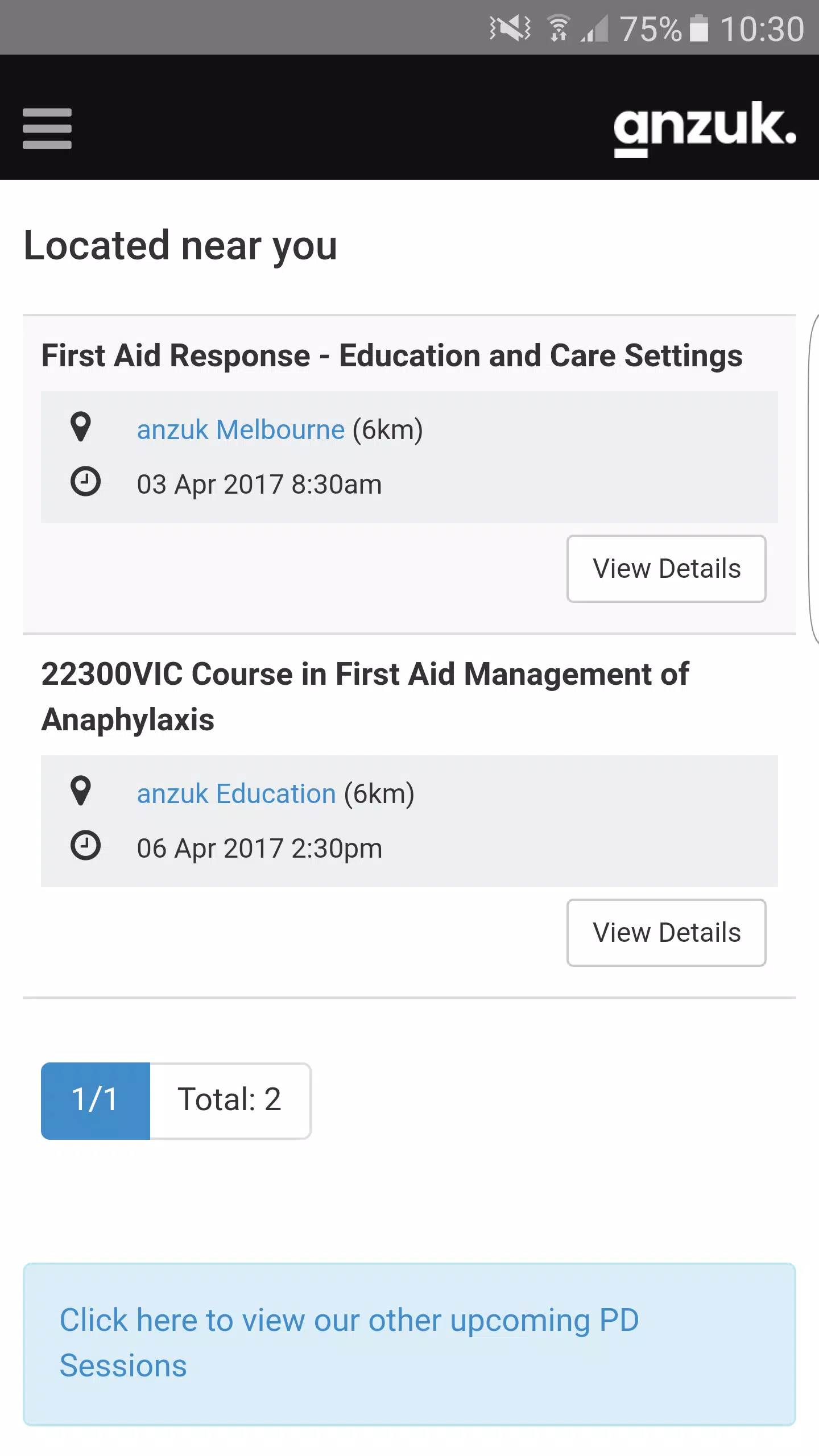Open the other upcoming PD Sessions link
Viewport: 819px width, 1456px height.
click(349, 1343)
